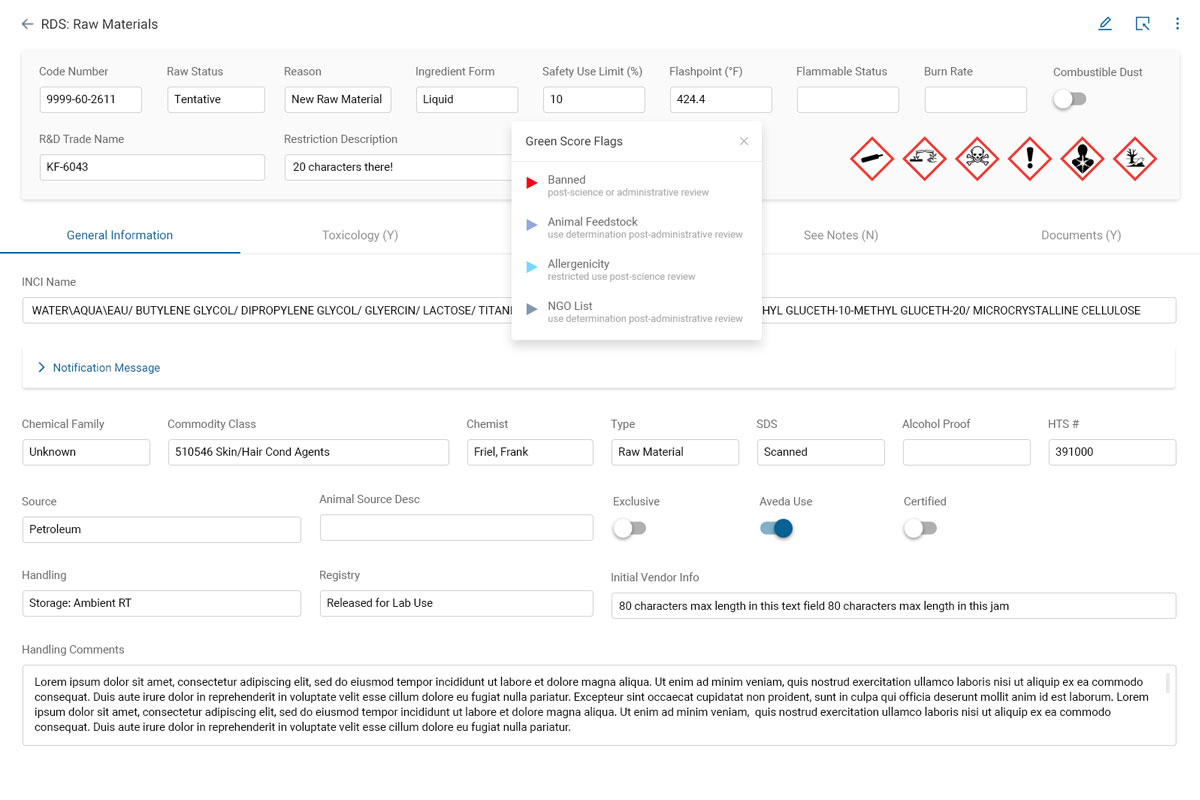This screenshot has width=1200, height=800.
Task: Go back using the arrow beside RDS: Raw Materials
Action: click(27, 24)
